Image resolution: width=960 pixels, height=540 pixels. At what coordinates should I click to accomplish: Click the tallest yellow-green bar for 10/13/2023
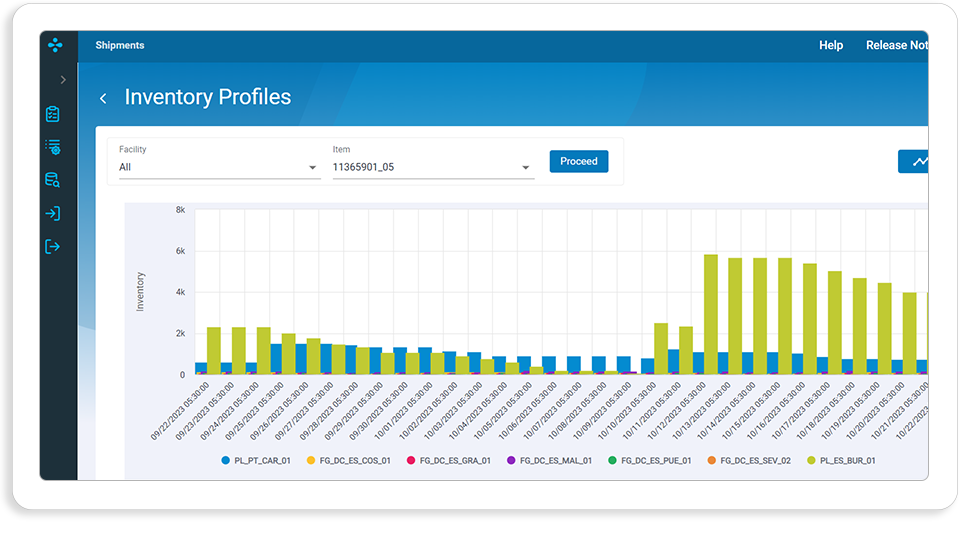tap(710, 314)
